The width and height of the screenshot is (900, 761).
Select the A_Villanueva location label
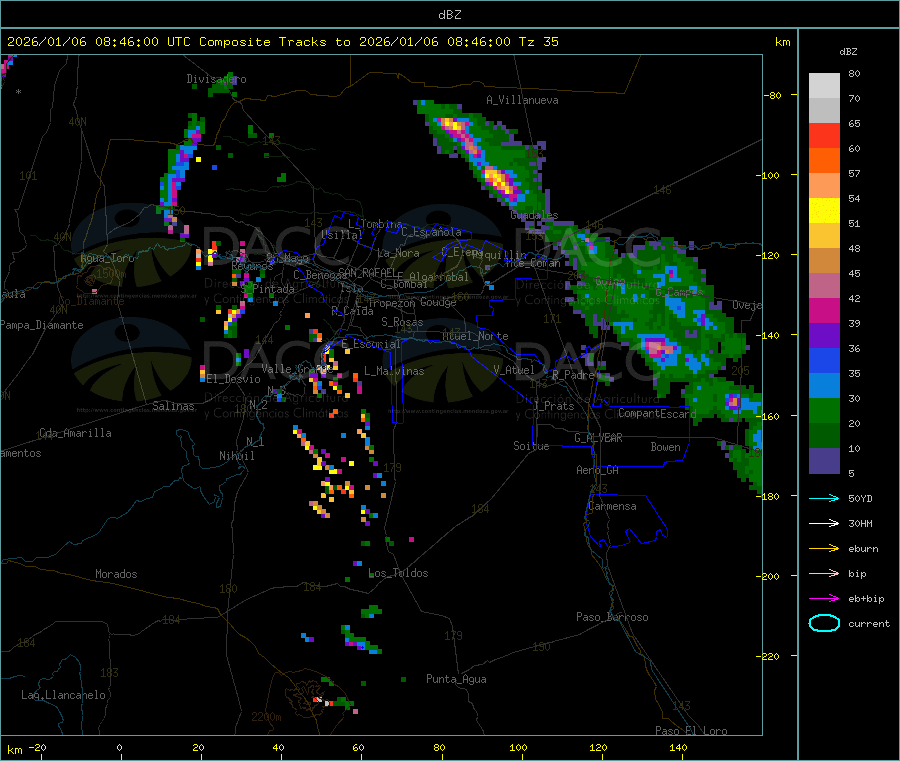(x=522, y=100)
